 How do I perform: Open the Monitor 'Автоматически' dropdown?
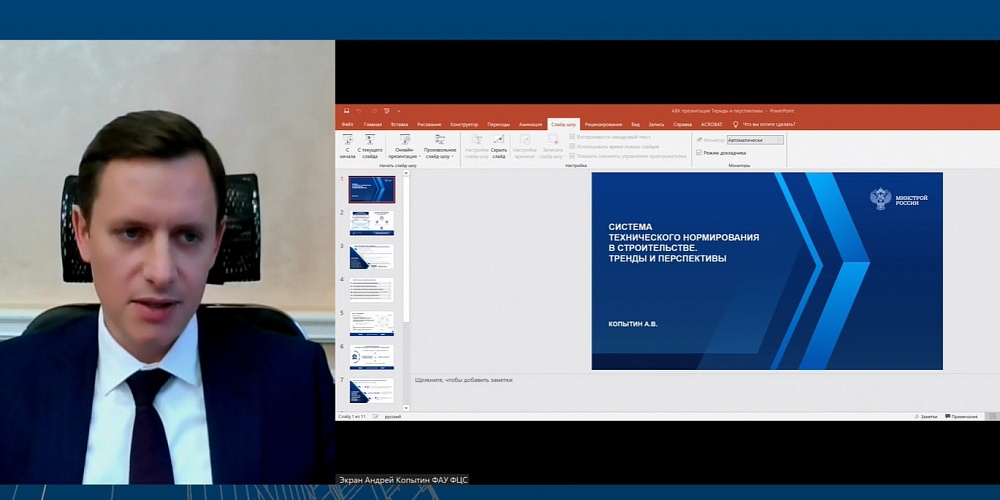[755, 140]
